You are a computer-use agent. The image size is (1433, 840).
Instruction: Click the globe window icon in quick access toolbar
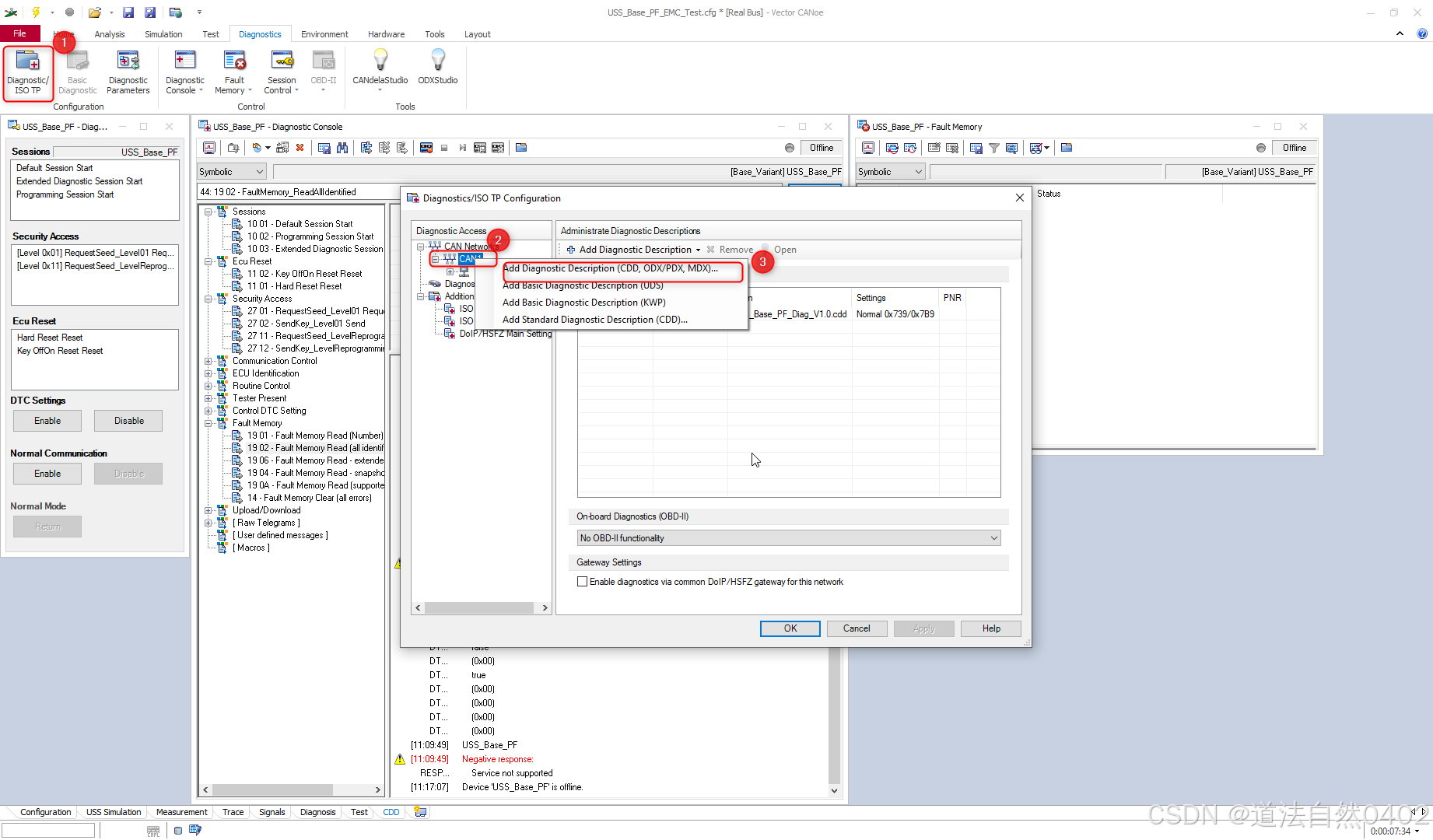(x=176, y=12)
